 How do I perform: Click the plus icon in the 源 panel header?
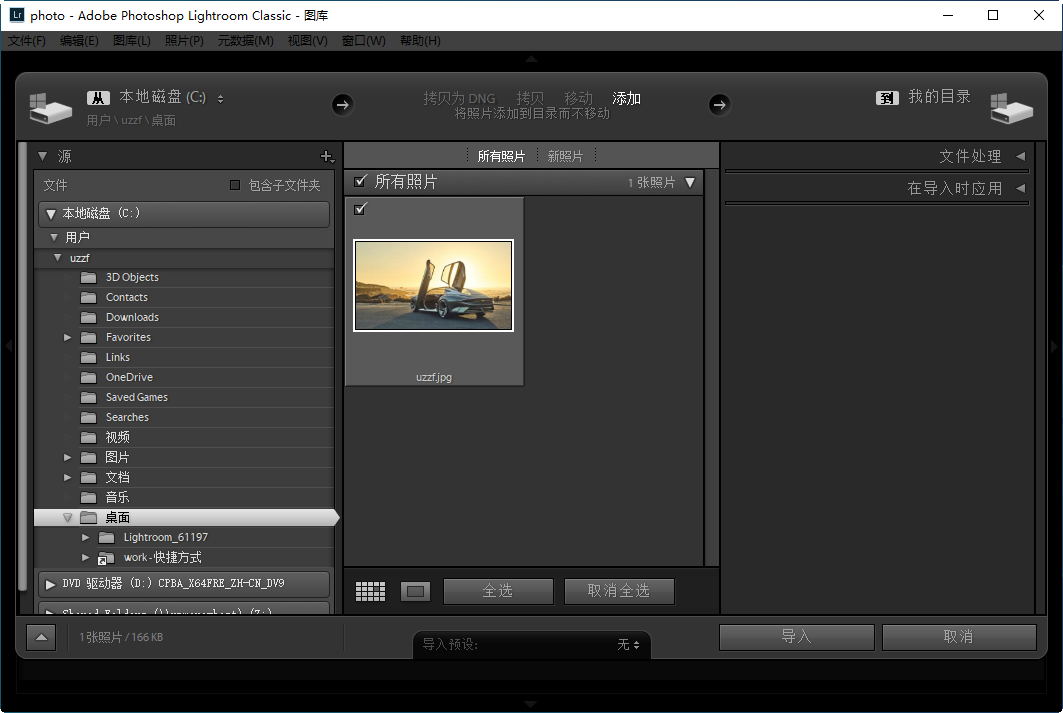pyautogui.click(x=327, y=156)
